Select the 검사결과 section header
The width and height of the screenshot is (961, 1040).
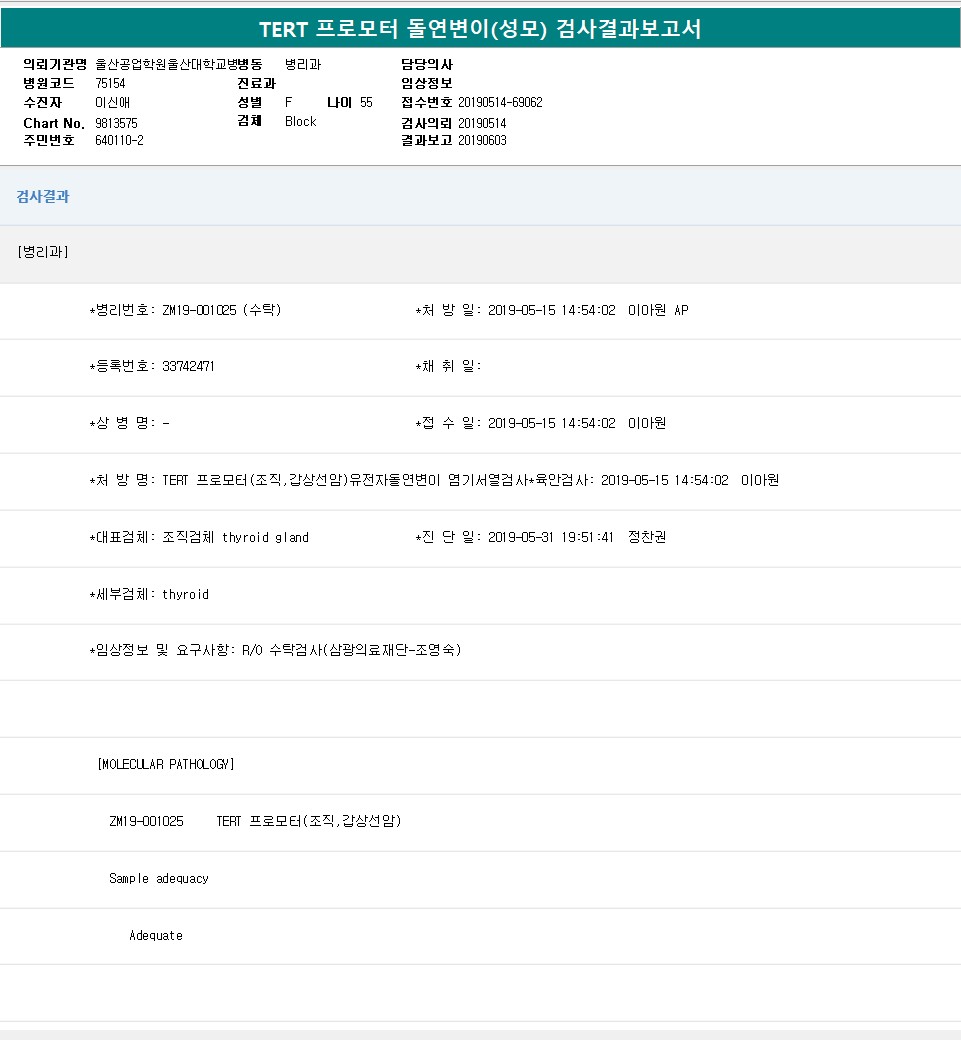pyautogui.click(x=43, y=197)
